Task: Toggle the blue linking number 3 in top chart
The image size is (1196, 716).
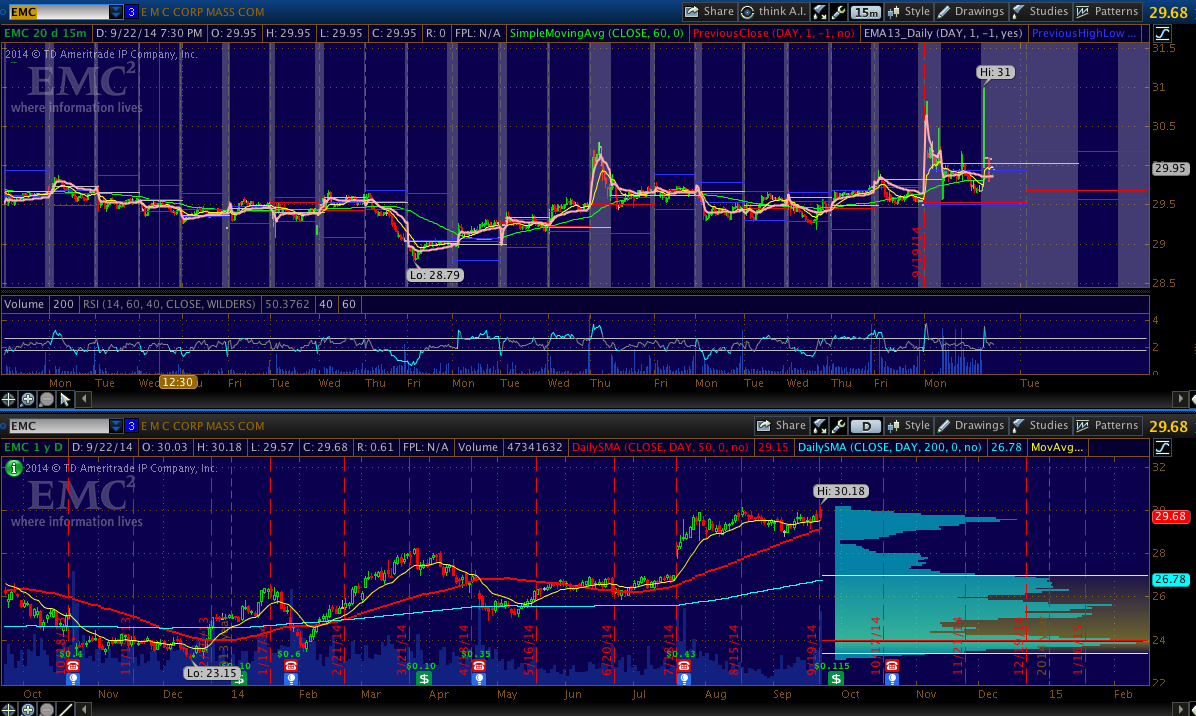Action: tap(131, 12)
